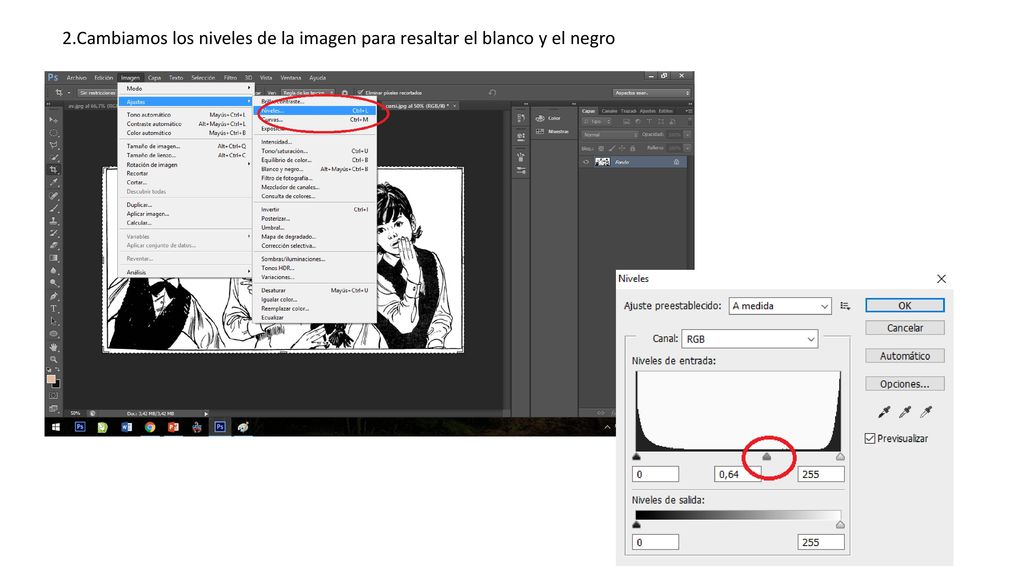The image size is (1024, 576).
Task: Select the Eraser tool
Action: 54,246
